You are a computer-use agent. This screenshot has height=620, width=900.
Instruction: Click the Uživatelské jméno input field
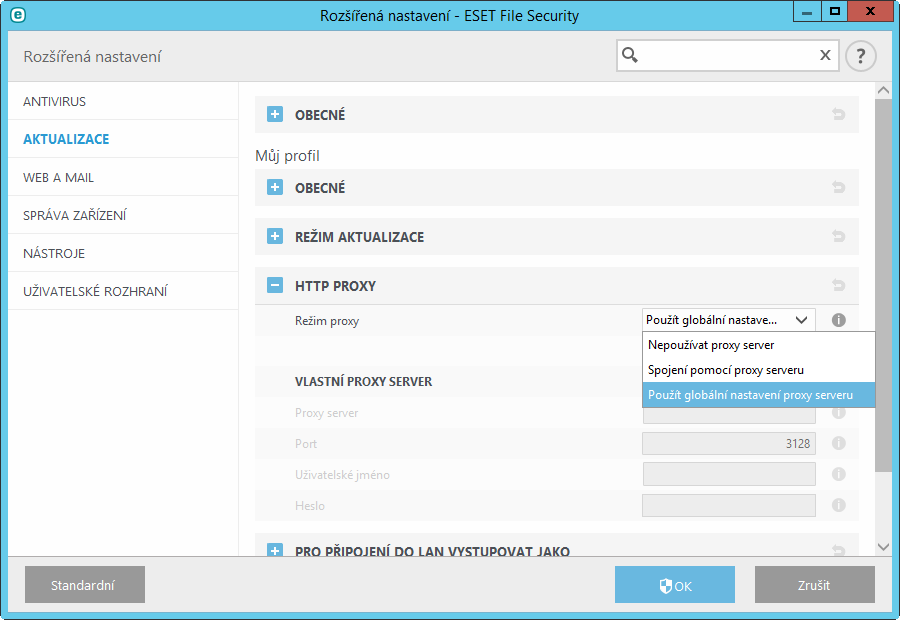729,475
